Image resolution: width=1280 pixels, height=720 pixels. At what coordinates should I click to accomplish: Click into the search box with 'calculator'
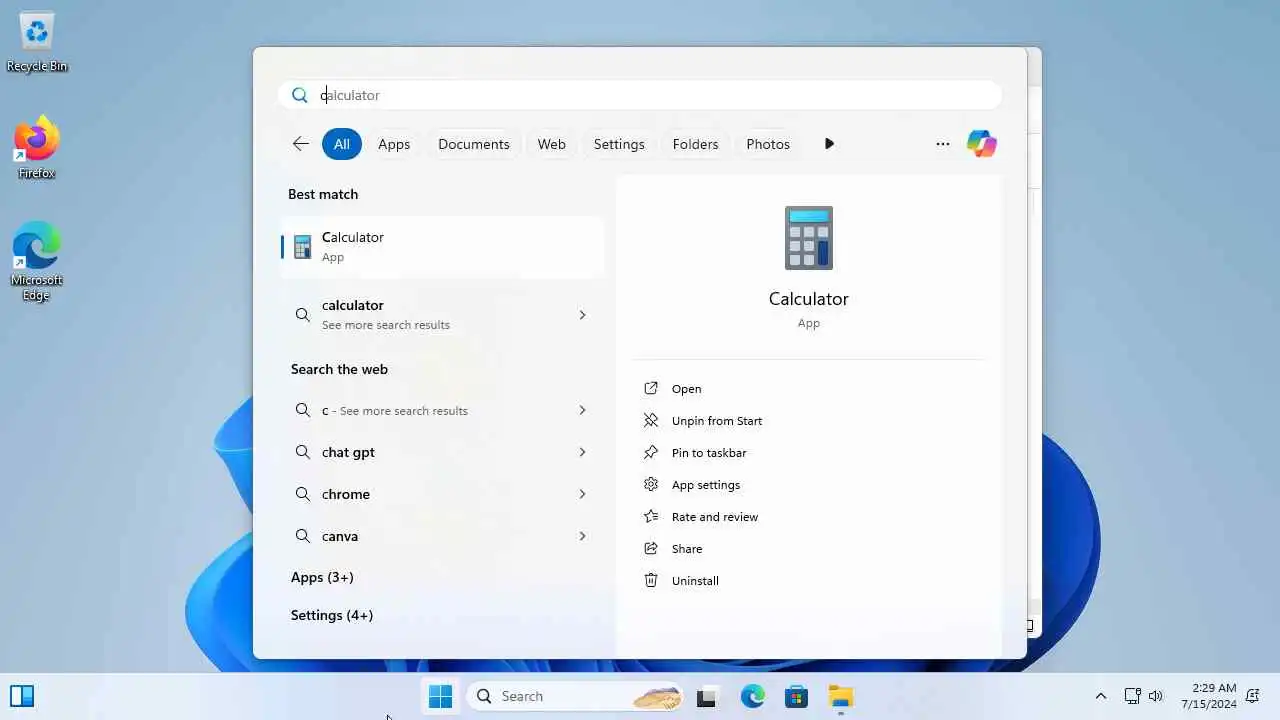(x=640, y=95)
